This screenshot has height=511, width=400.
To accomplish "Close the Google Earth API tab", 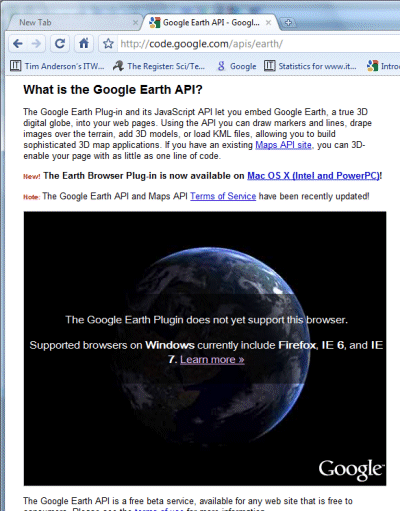I will (268, 23).
